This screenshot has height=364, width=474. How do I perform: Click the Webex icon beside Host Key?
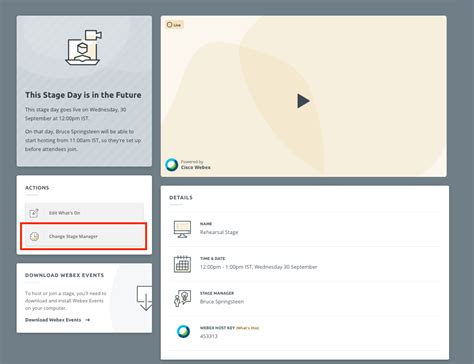coord(183,332)
